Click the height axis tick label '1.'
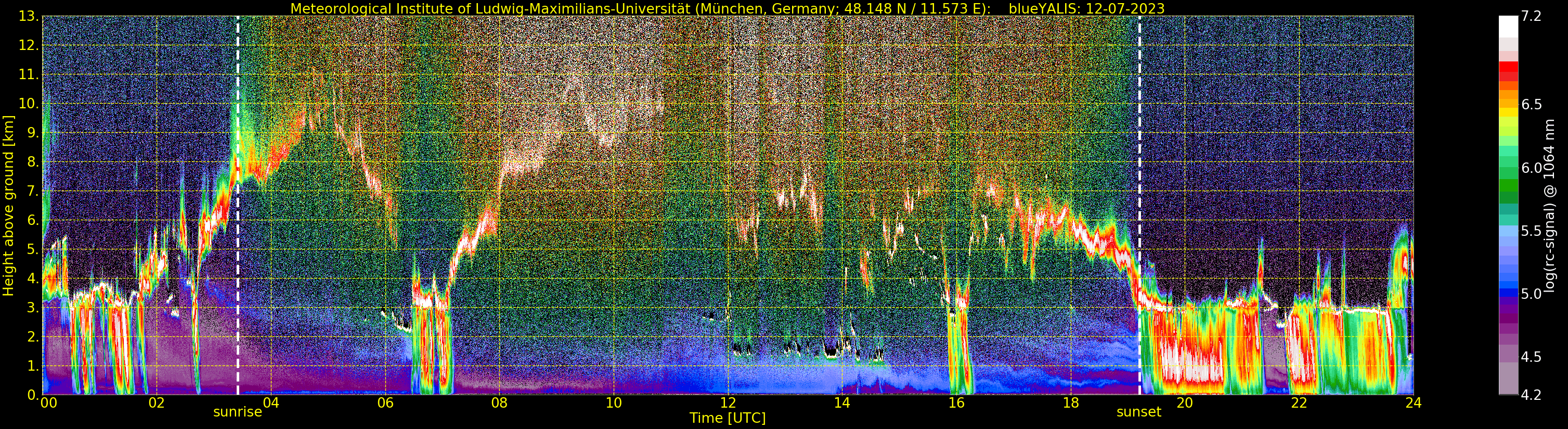 pyautogui.click(x=33, y=366)
